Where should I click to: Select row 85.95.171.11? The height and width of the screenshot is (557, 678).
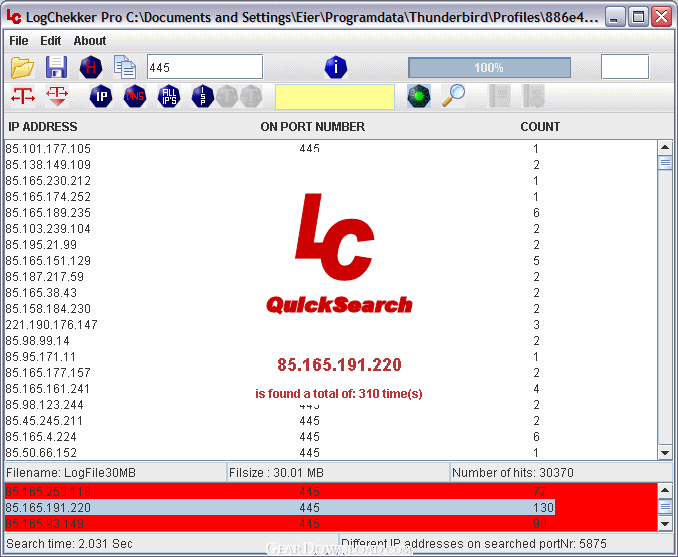[331, 357]
